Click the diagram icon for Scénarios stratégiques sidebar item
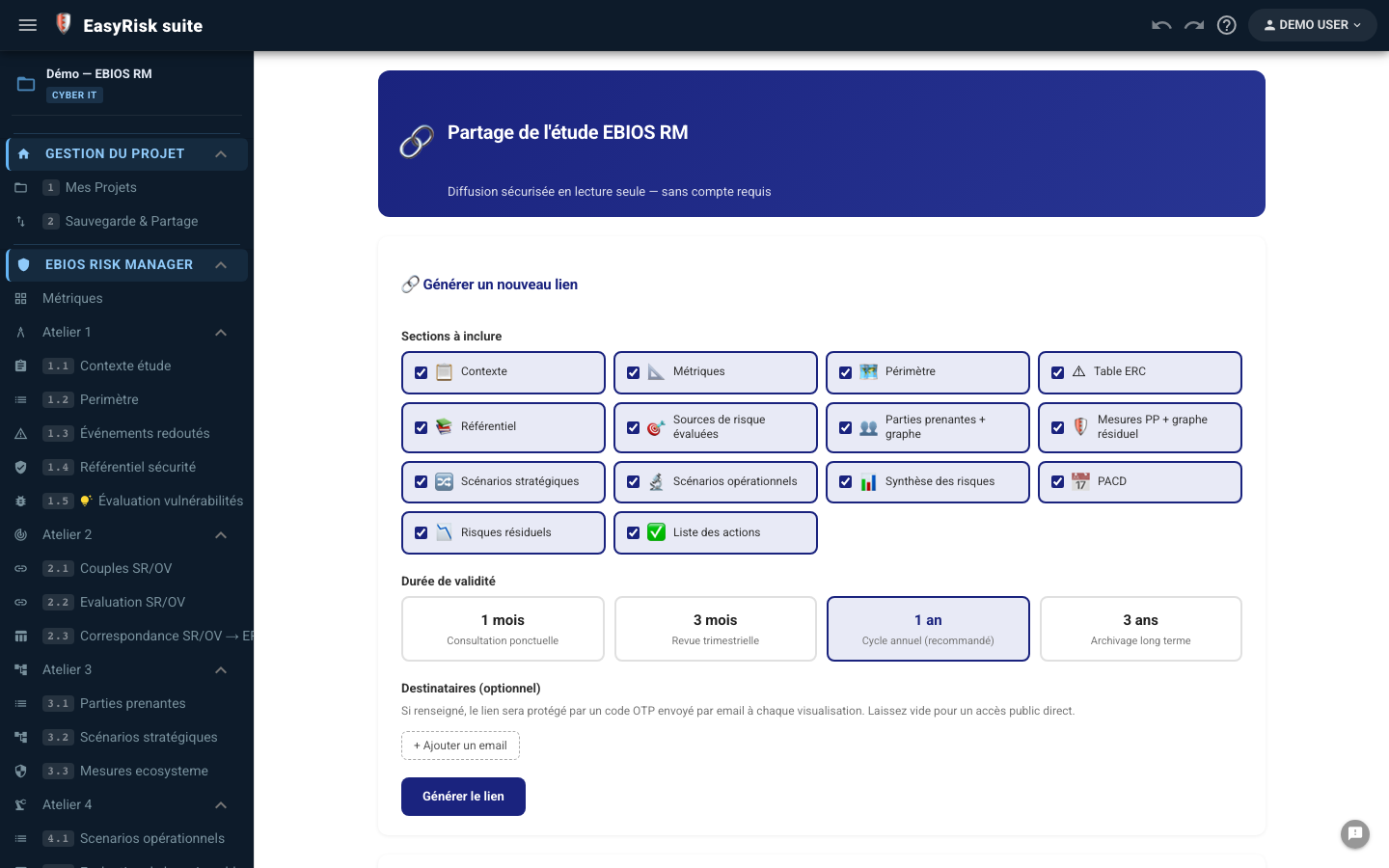Image resolution: width=1389 pixels, height=868 pixels. (x=20, y=738)
